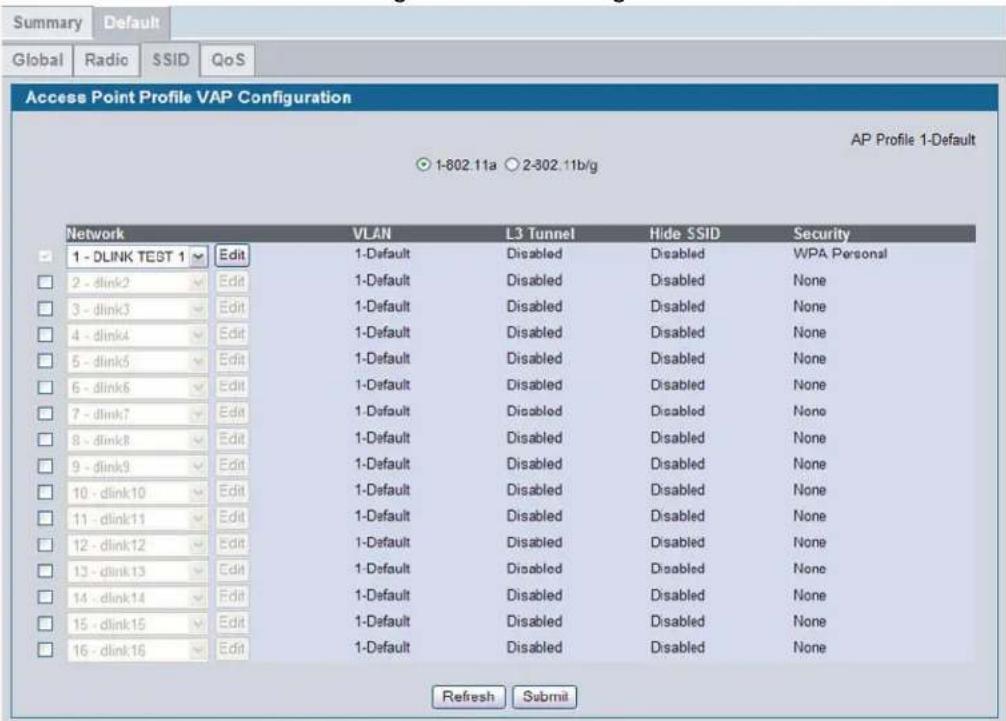
Task: Enable the checkbox for 2 - dlink2
Action: 45,282
